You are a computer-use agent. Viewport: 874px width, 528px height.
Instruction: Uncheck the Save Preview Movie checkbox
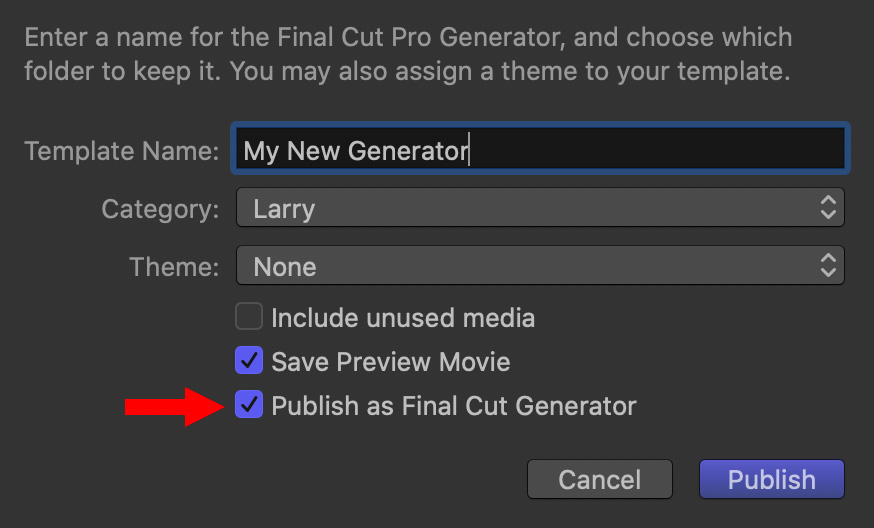pos(249,361)
